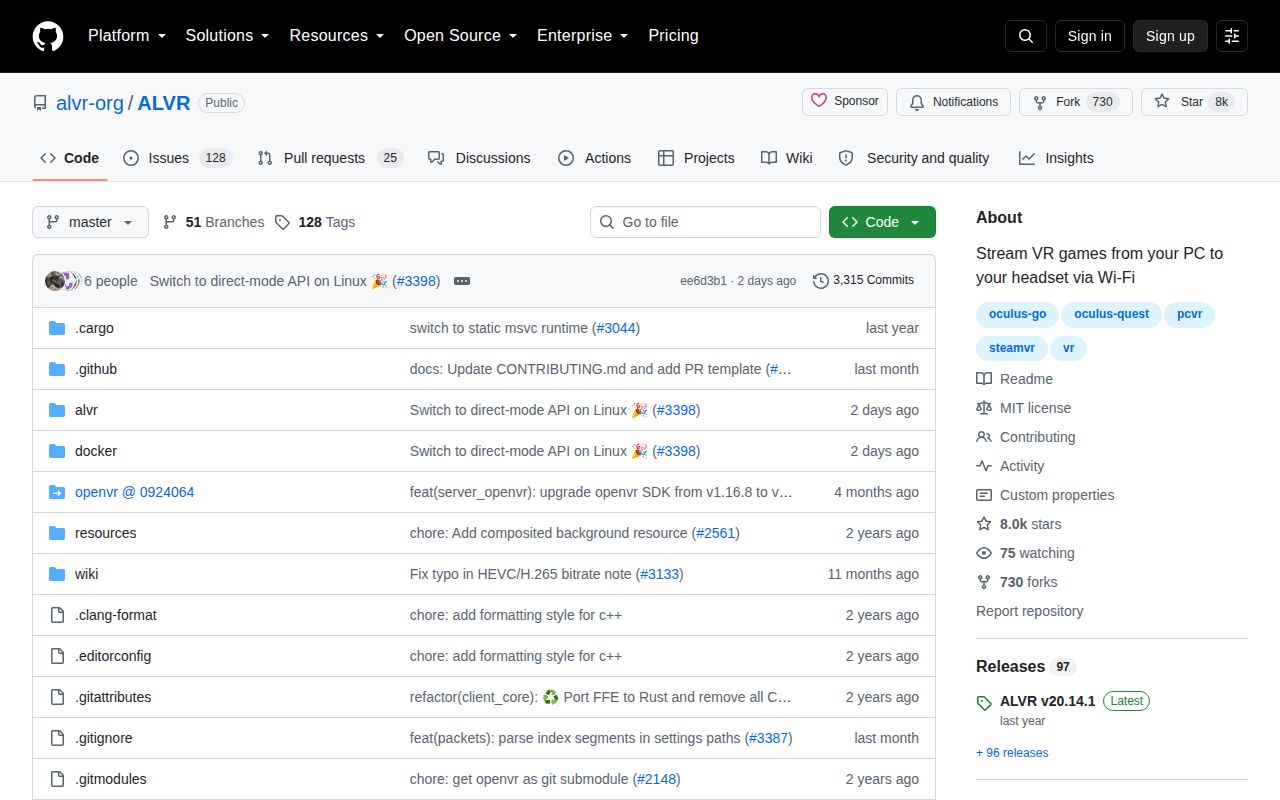
Task: Click the Go to file search field
Action: 705,222
